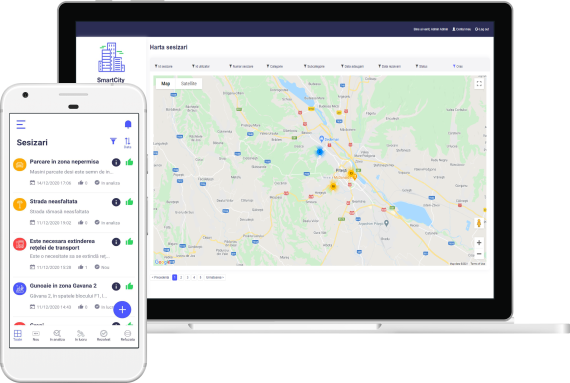The width and height of the screenshot is (570, 383).
Task: Open the Parcare in zona nepermisa report title
Action: (x=64, y=162)
